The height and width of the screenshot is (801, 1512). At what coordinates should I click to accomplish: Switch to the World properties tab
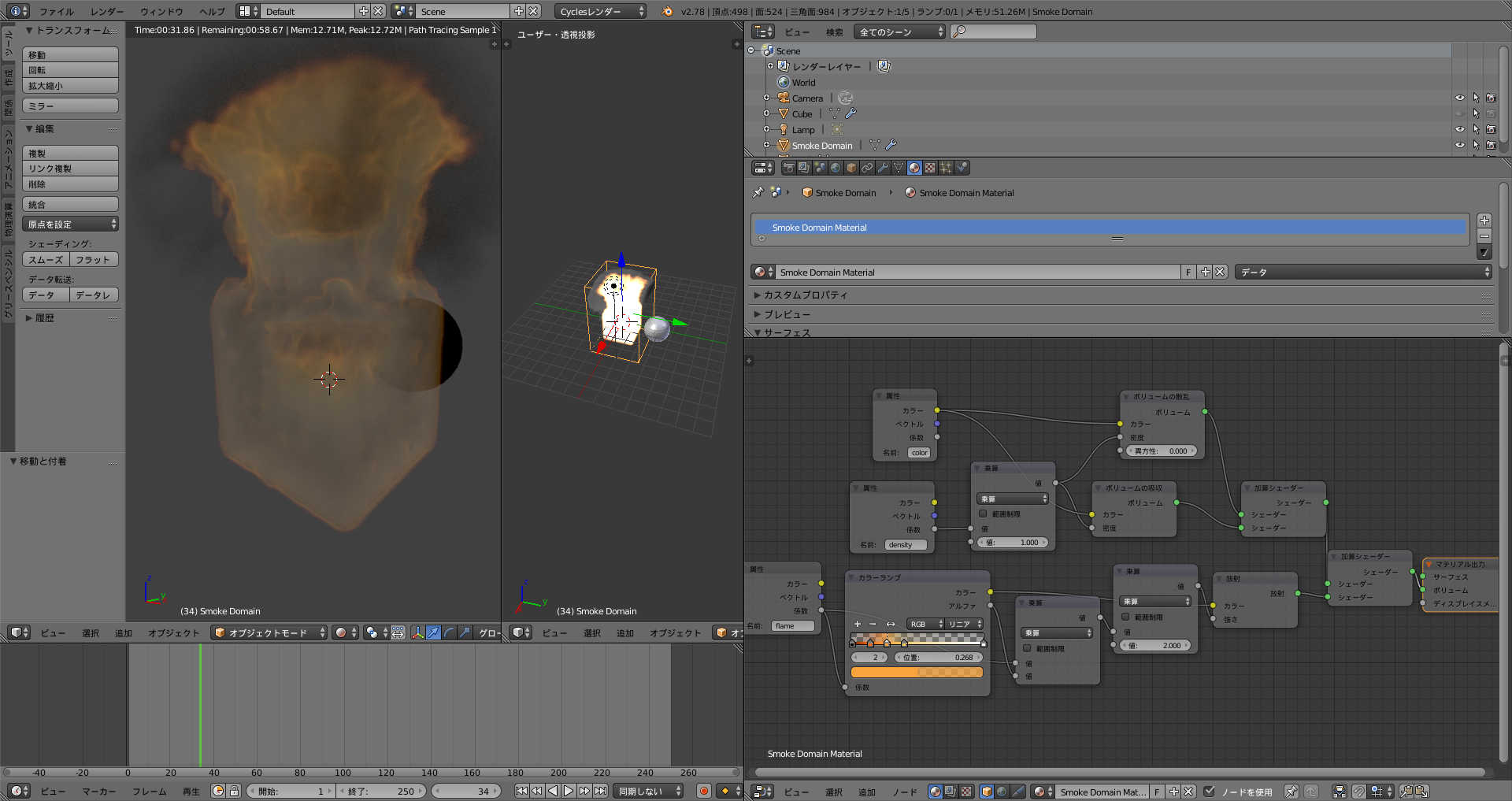836,168
